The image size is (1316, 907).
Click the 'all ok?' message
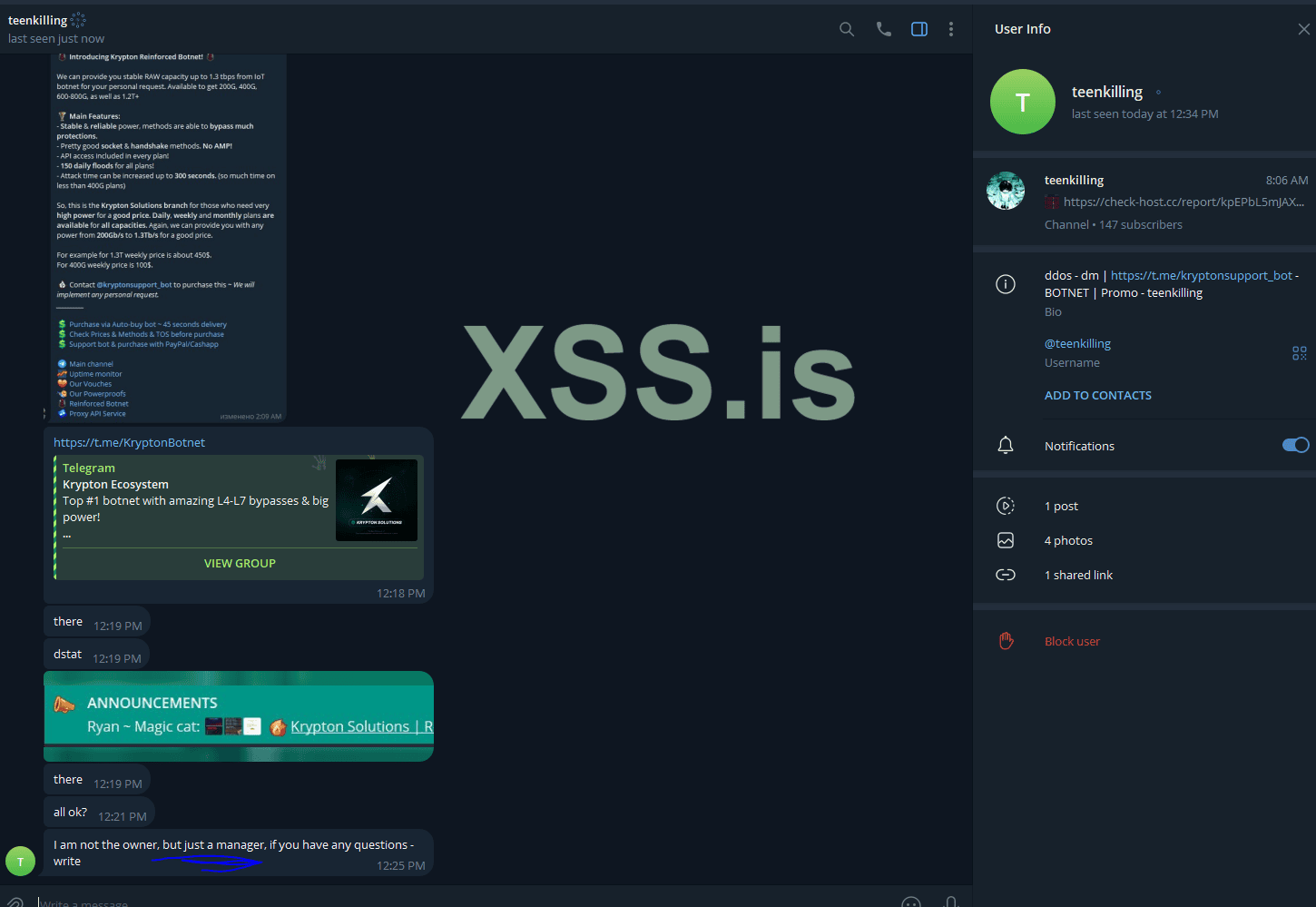99,813
